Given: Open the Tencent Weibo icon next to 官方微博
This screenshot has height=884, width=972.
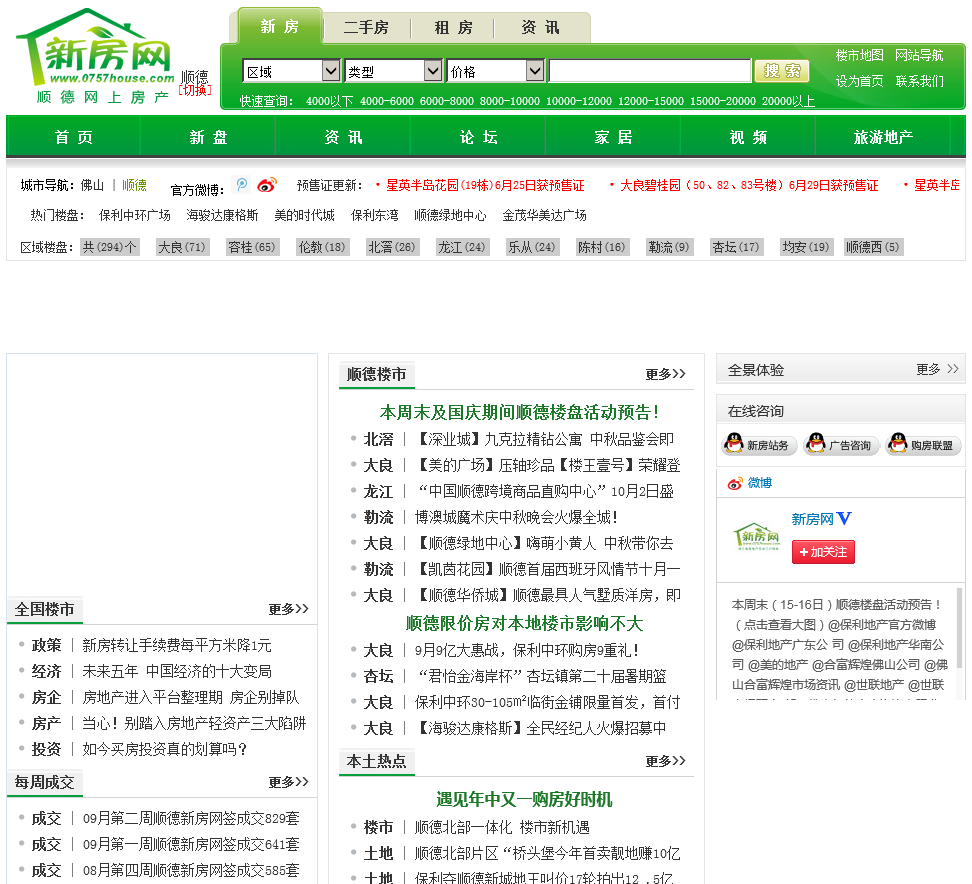Looking at the screenshot, I should pos(242,185).
